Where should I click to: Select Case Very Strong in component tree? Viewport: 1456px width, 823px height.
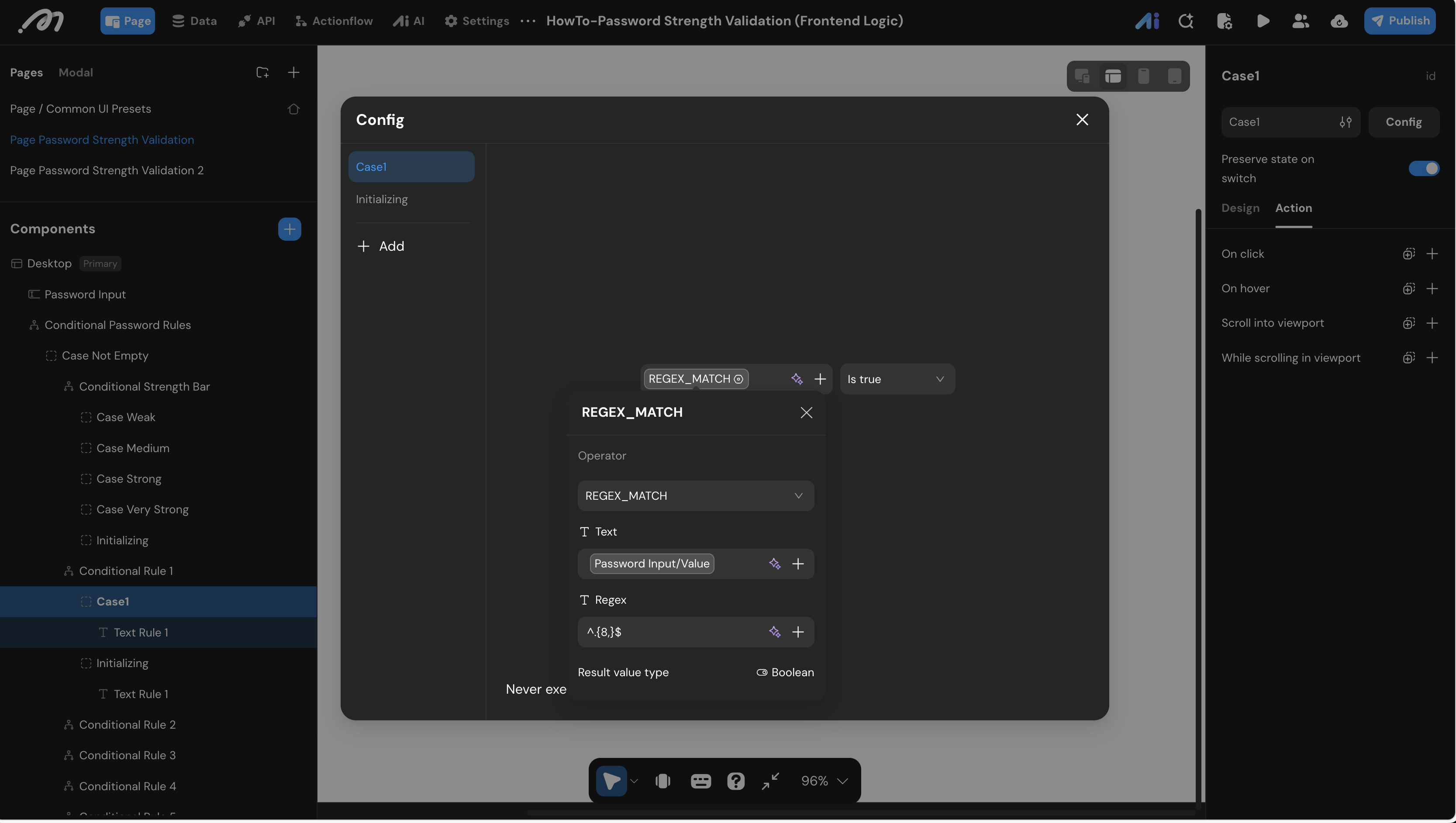pos(142,509)
